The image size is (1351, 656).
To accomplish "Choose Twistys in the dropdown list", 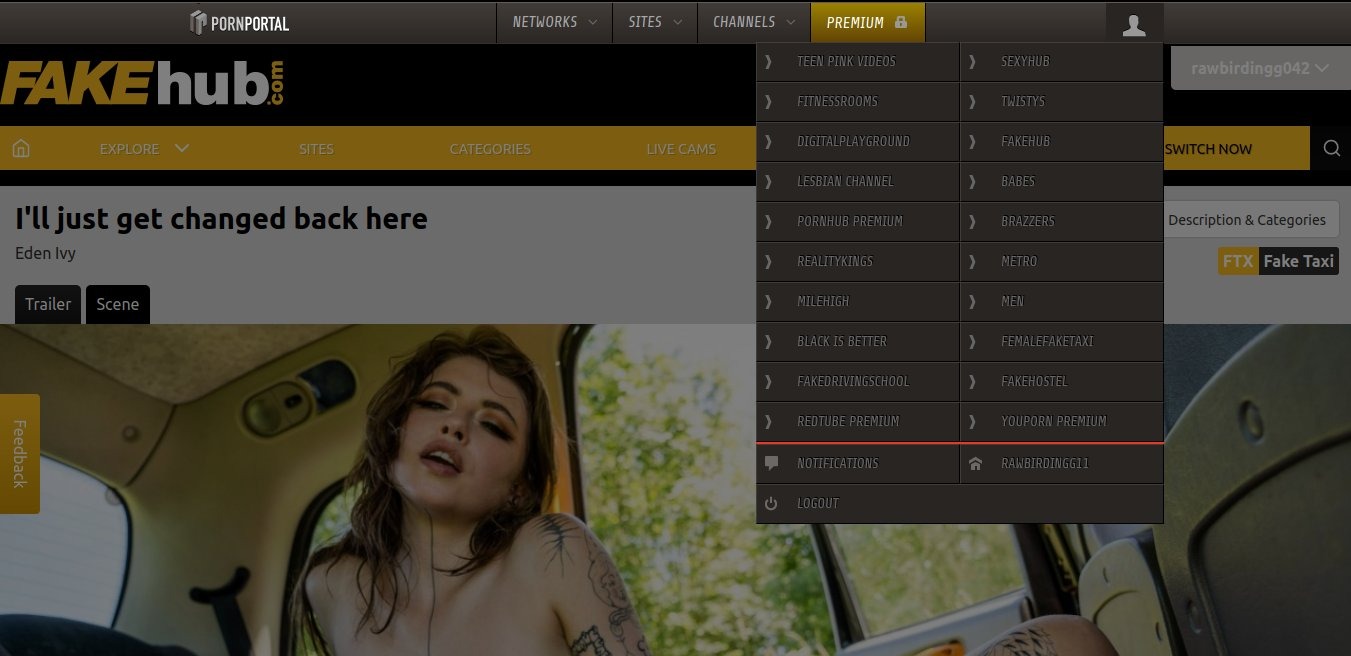I will click(1062, 102).
